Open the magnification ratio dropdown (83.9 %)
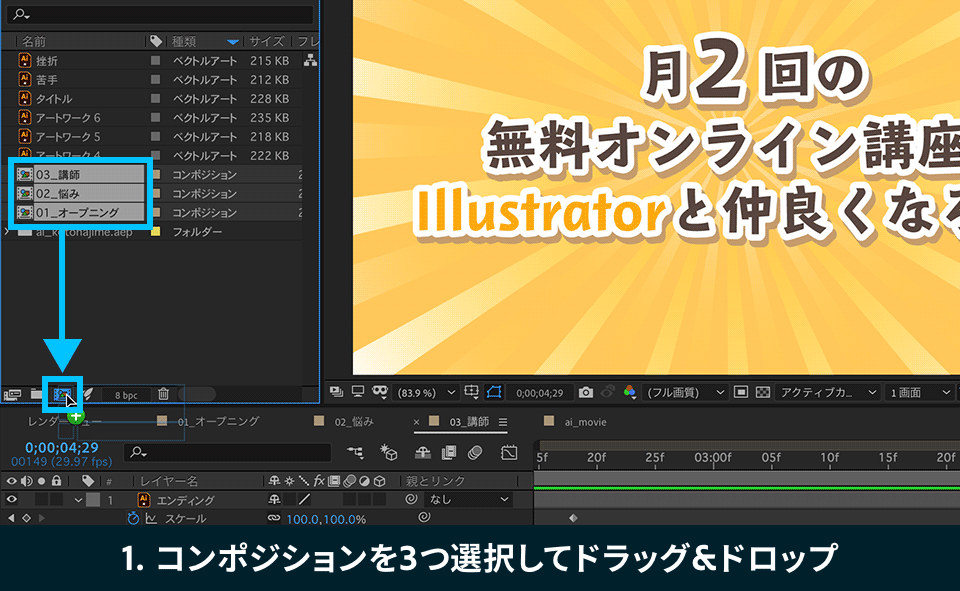The width and height of the screenshot is (960, 591). click(426, 393)
